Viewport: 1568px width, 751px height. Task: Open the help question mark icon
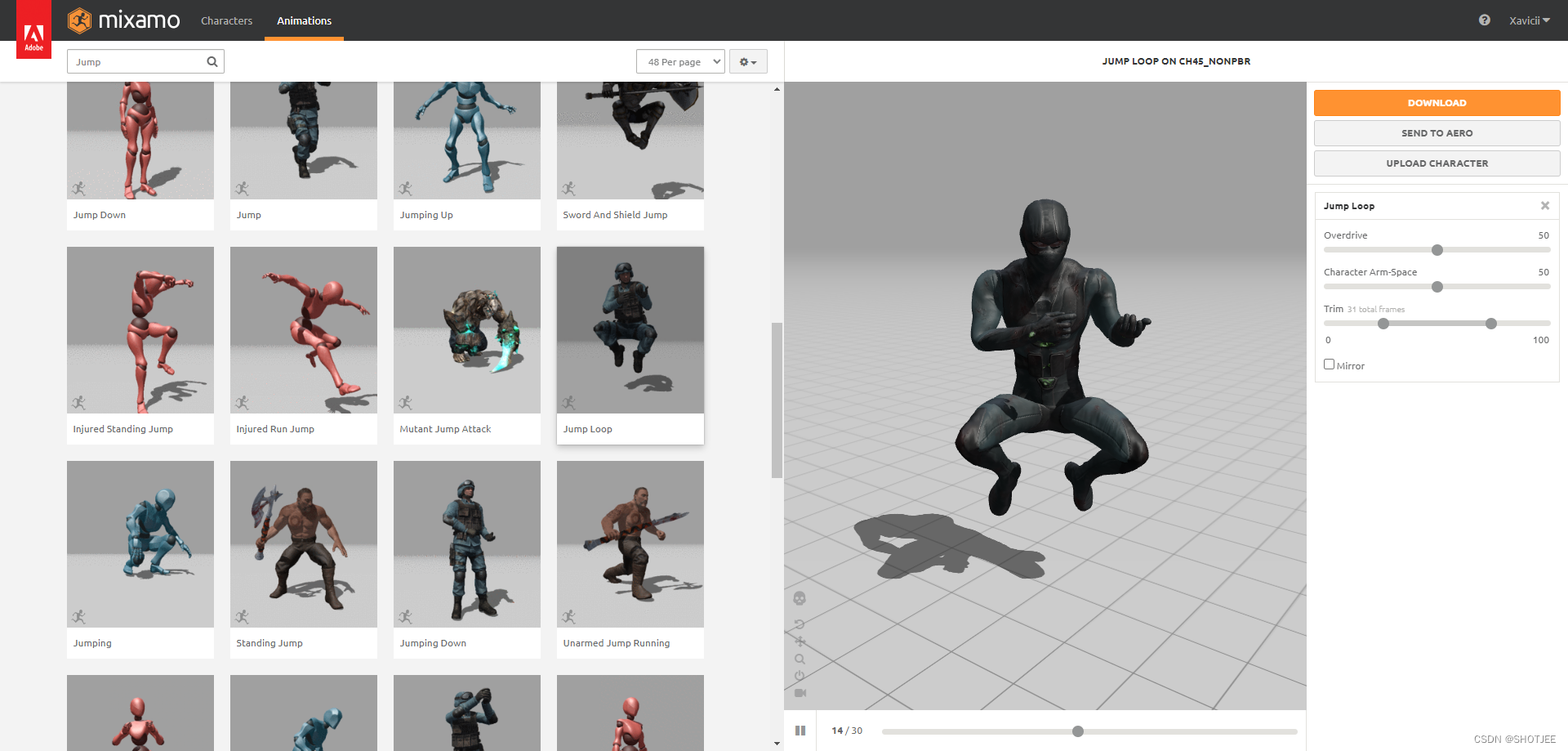tap(1484, 20)
